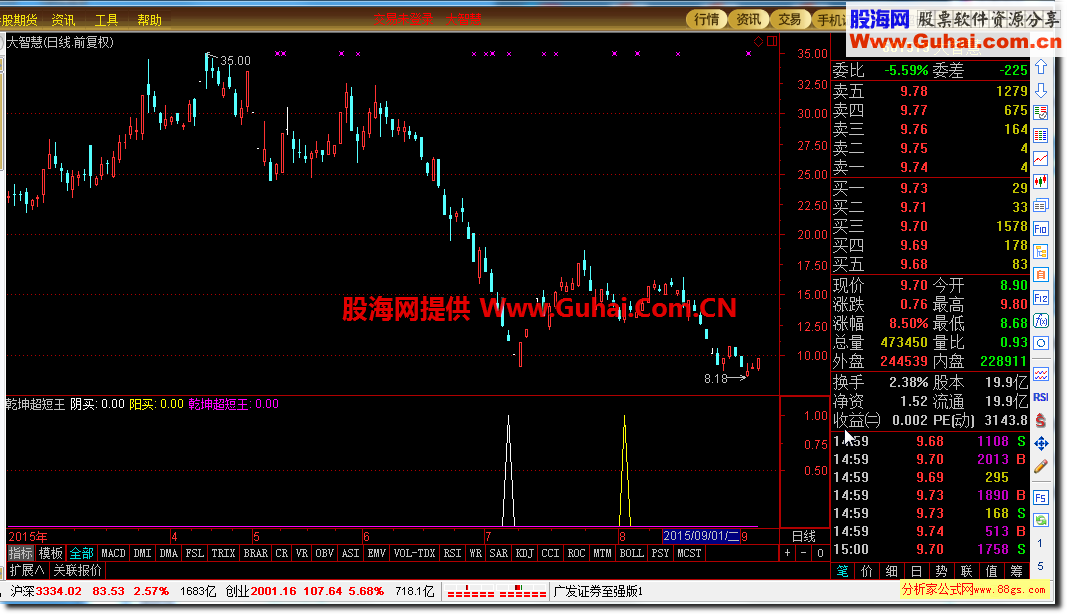Switch to the OBV indicator tab
Screen dimensions: 1068x614
click(325, 553)
